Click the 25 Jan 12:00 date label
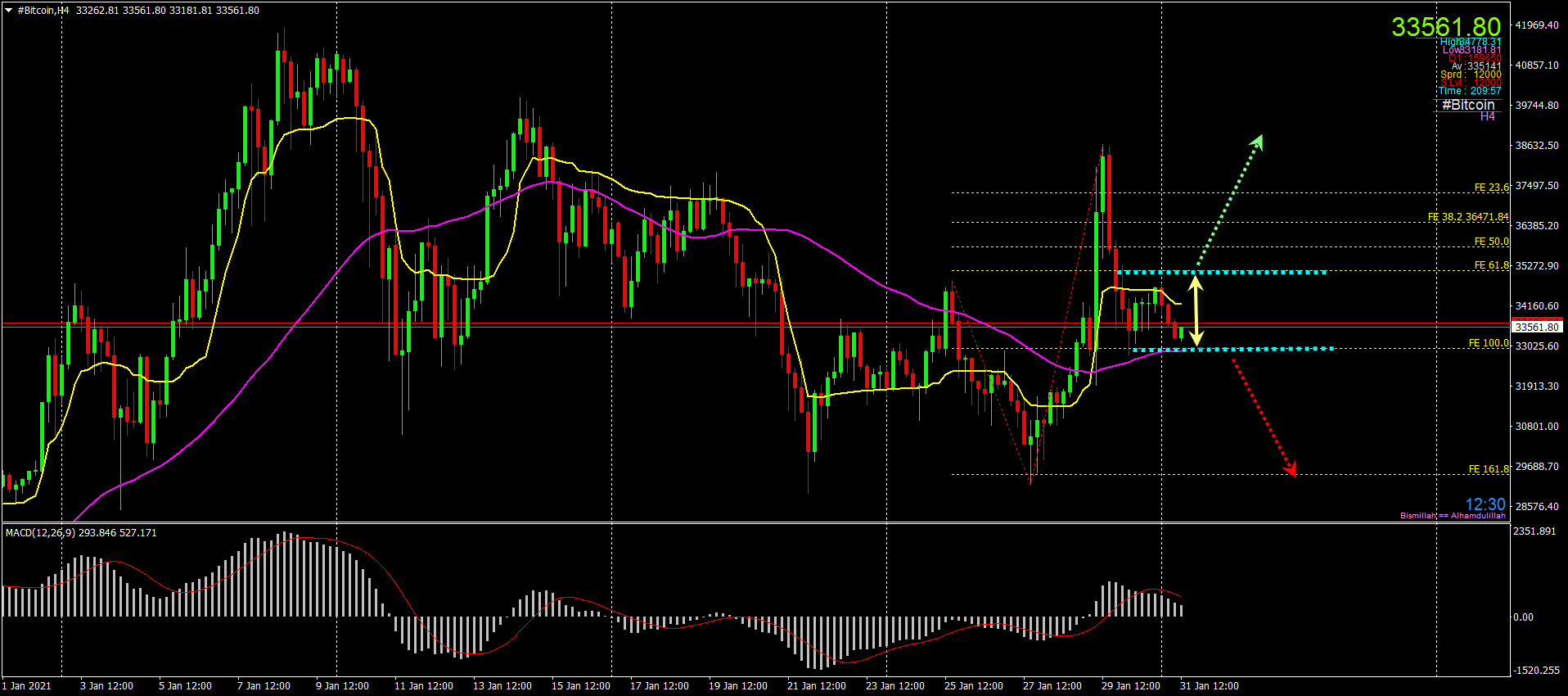This screenshot has width=1568, height=696. click(974, 686)
